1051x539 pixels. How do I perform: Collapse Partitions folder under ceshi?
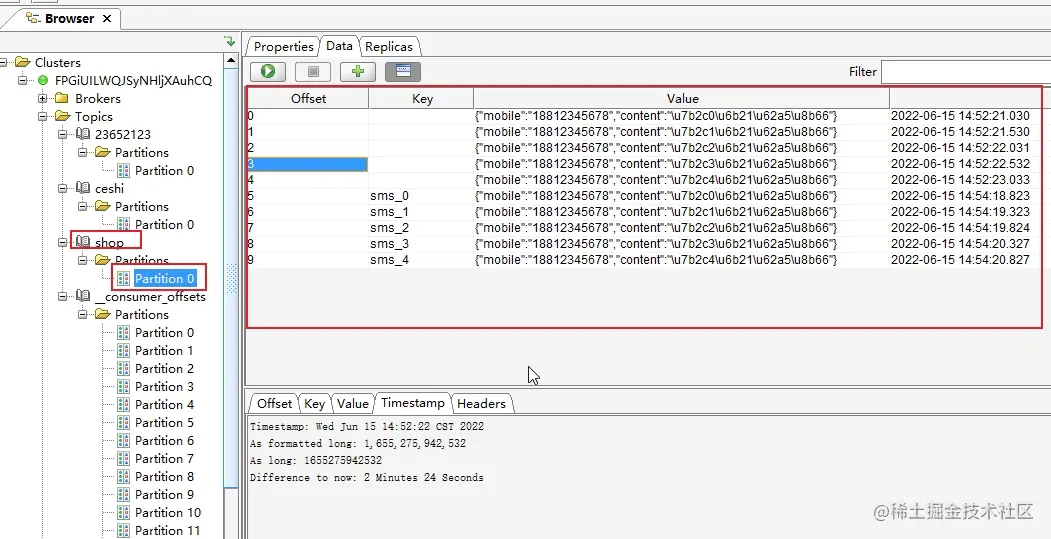point(83,206)
